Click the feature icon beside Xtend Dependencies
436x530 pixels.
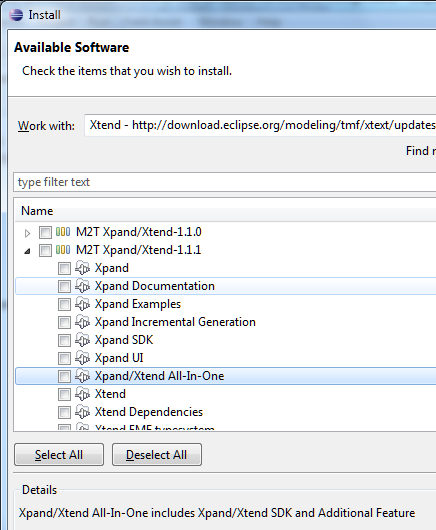[x=82, y=412]
